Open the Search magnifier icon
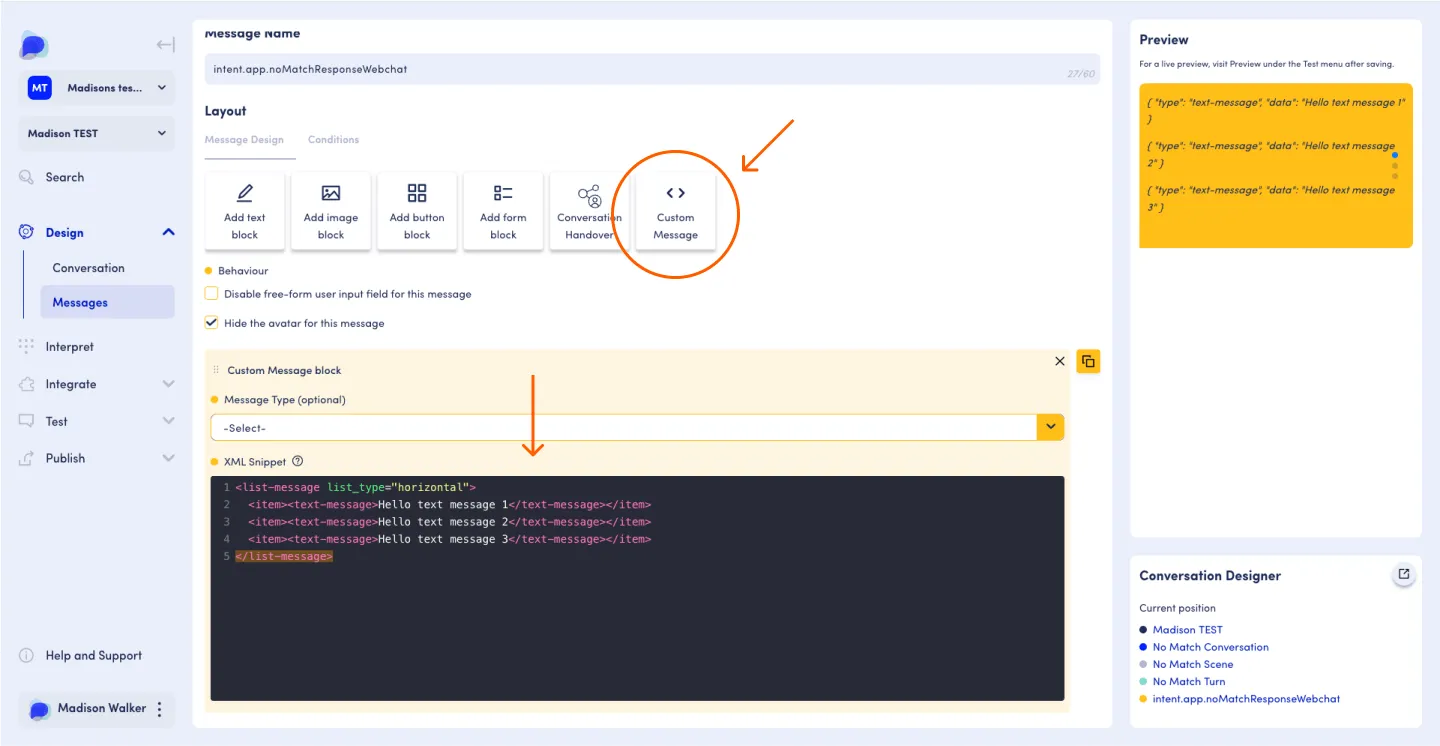 click(x=27, y=177)
